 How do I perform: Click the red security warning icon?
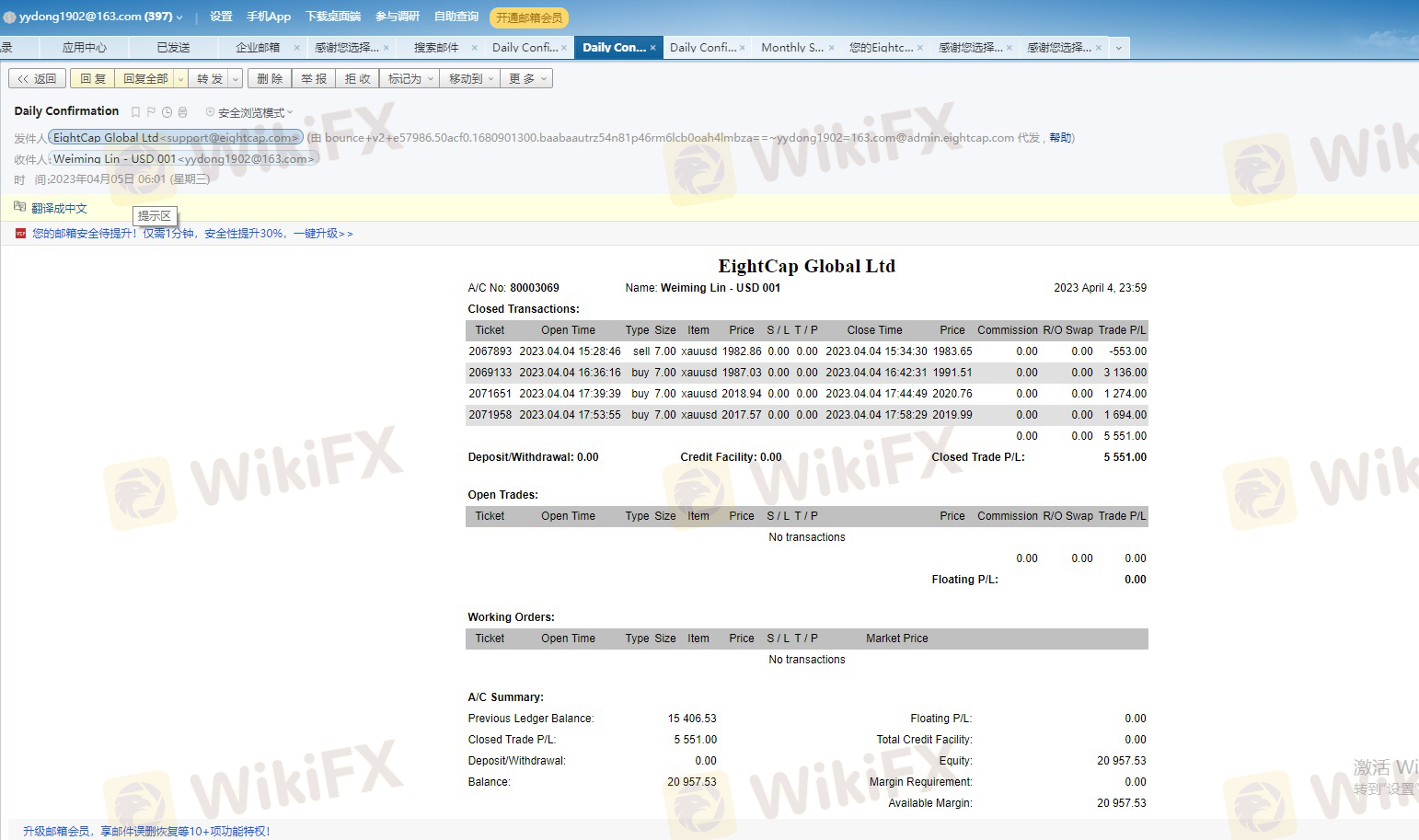(20, 234)
